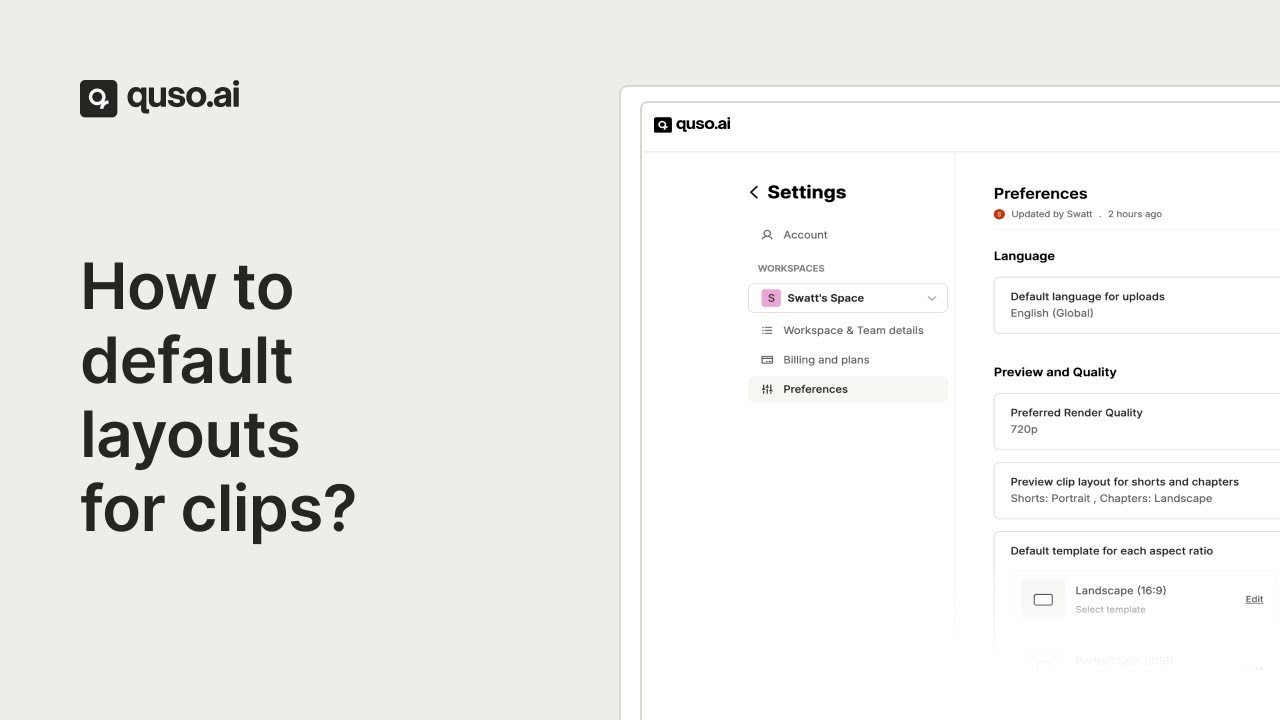The image size is (1280, 720).
Task: Click the Preview and Quality heading
Action: pyautogui.click(x=1055, y=372)
